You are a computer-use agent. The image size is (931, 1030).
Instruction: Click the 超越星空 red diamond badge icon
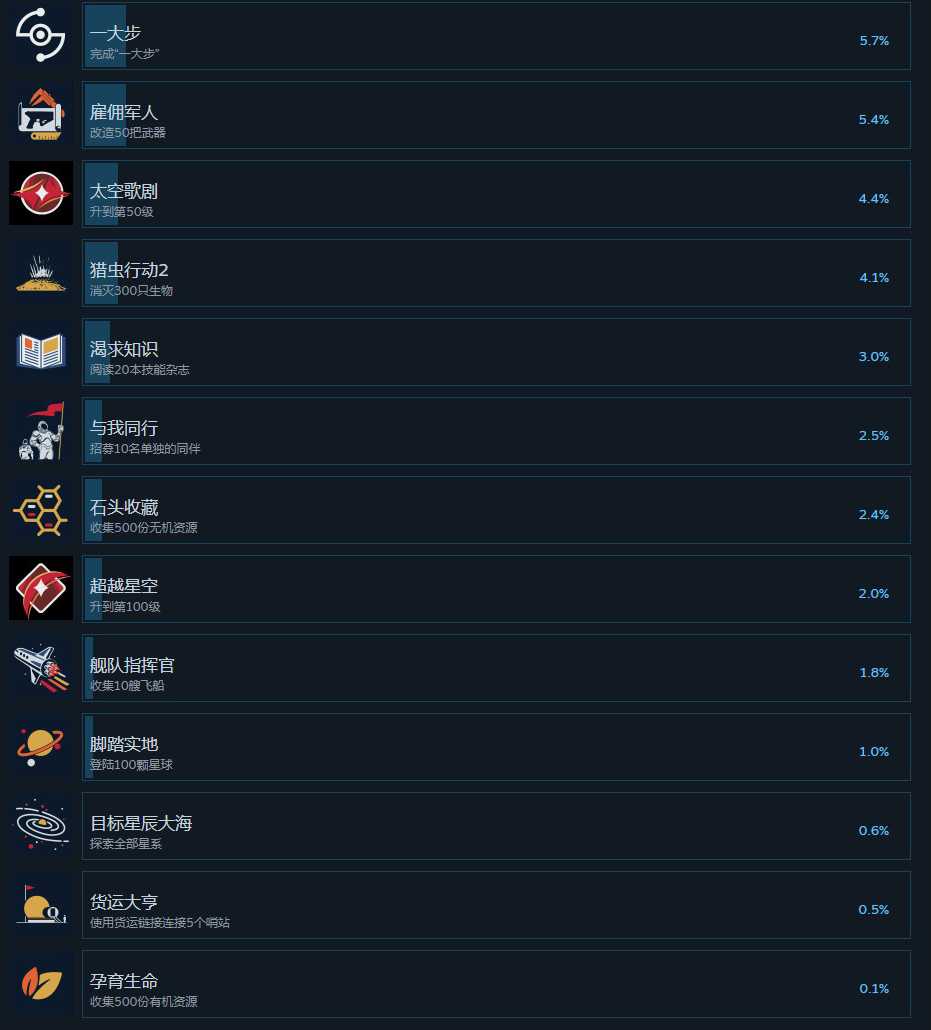[x=41, y=589]
